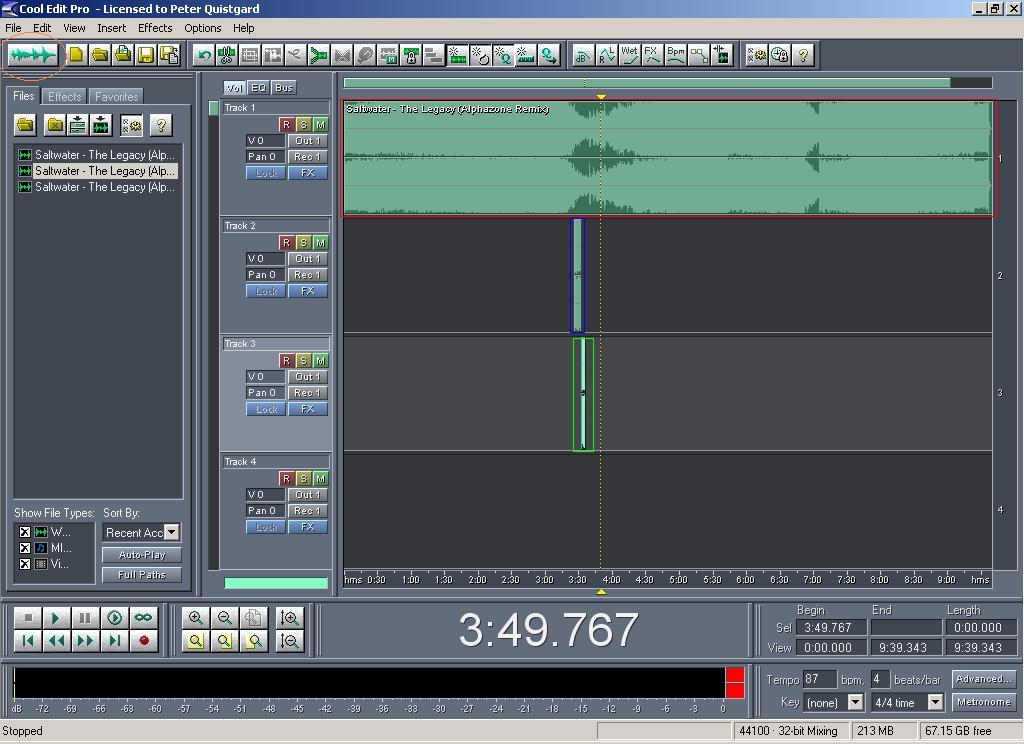
Task: Click the Zoom Out vertically icon
Action: tap(289, 641)
